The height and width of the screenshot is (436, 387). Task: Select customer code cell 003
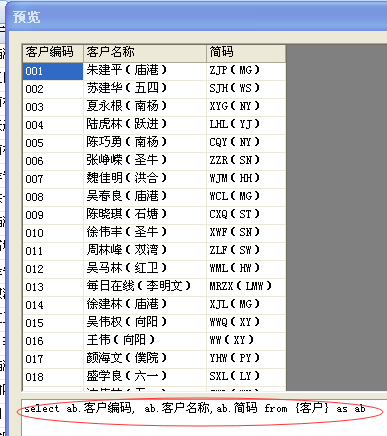(x=53, y=107)
